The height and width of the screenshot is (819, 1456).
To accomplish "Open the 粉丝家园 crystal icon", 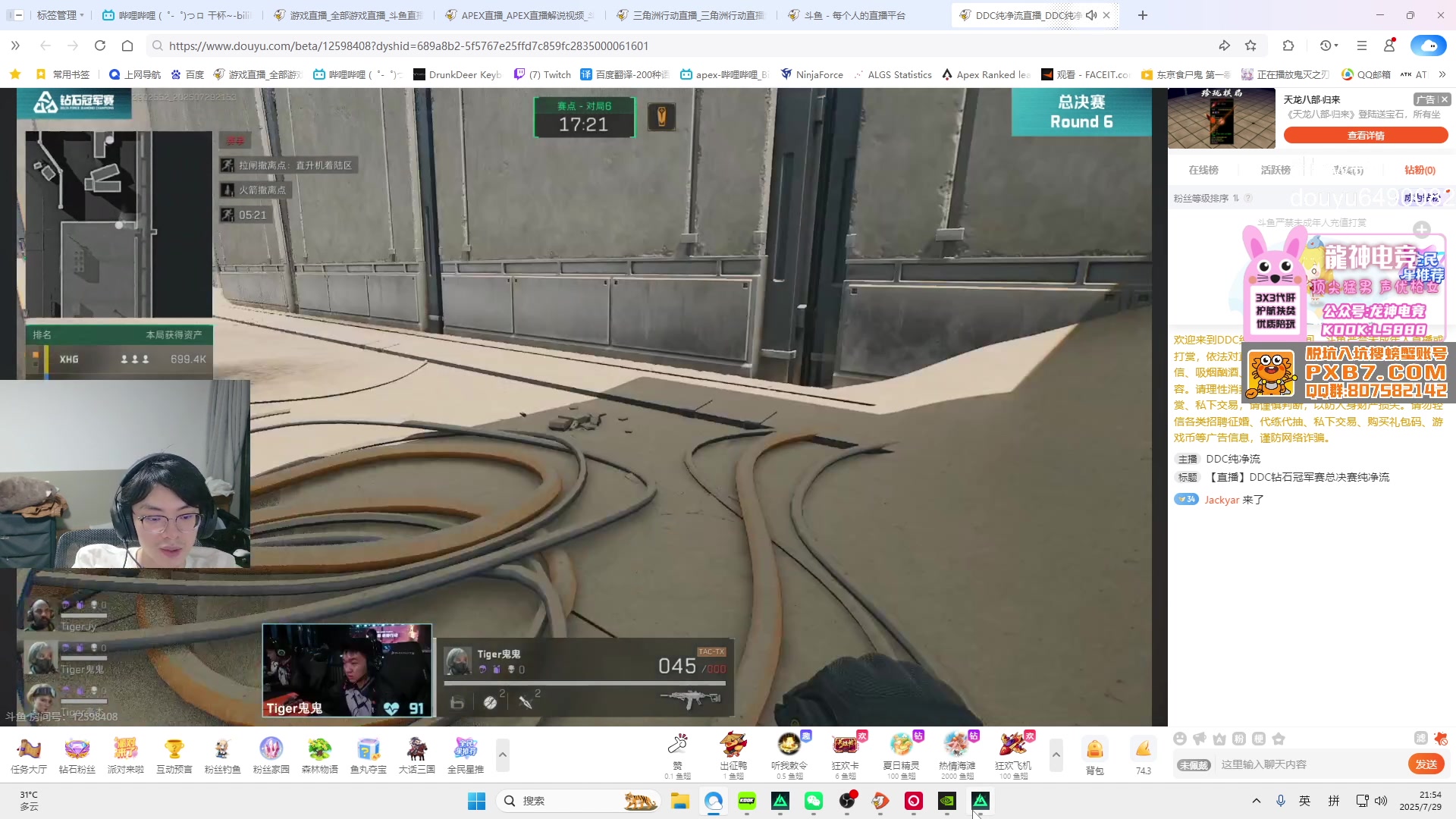I will (x=271, y=755).
